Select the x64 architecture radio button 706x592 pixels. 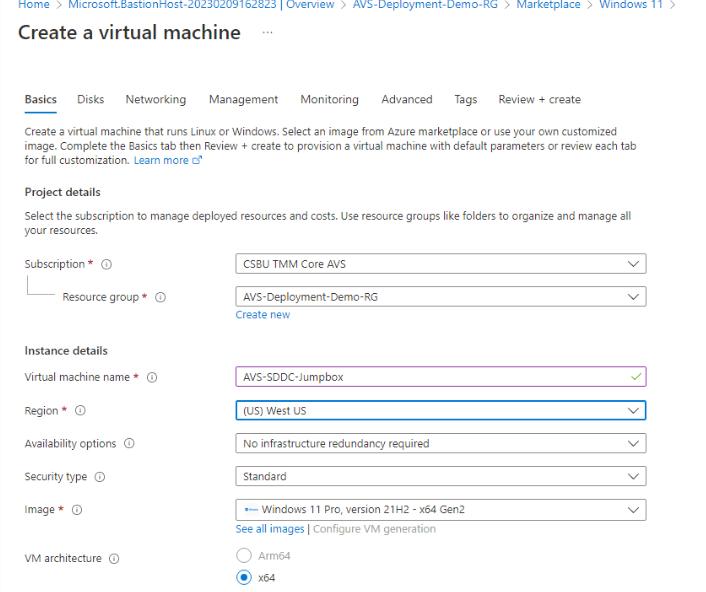point(244,577)
